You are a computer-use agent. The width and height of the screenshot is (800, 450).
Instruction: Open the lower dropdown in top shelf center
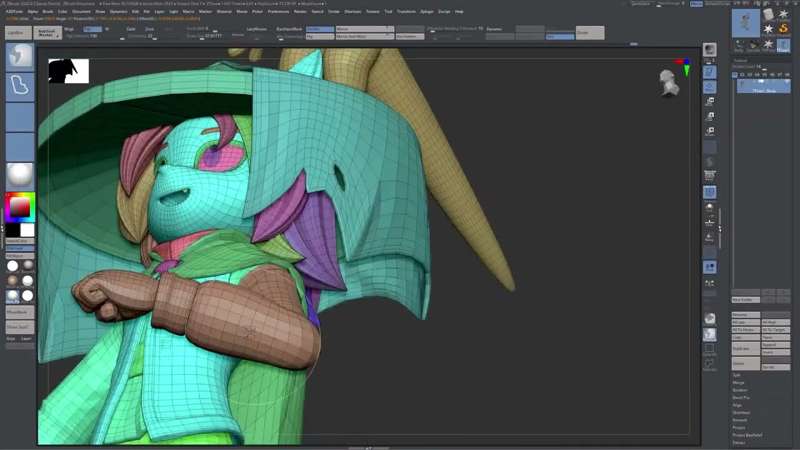click(x=365, y=37)
